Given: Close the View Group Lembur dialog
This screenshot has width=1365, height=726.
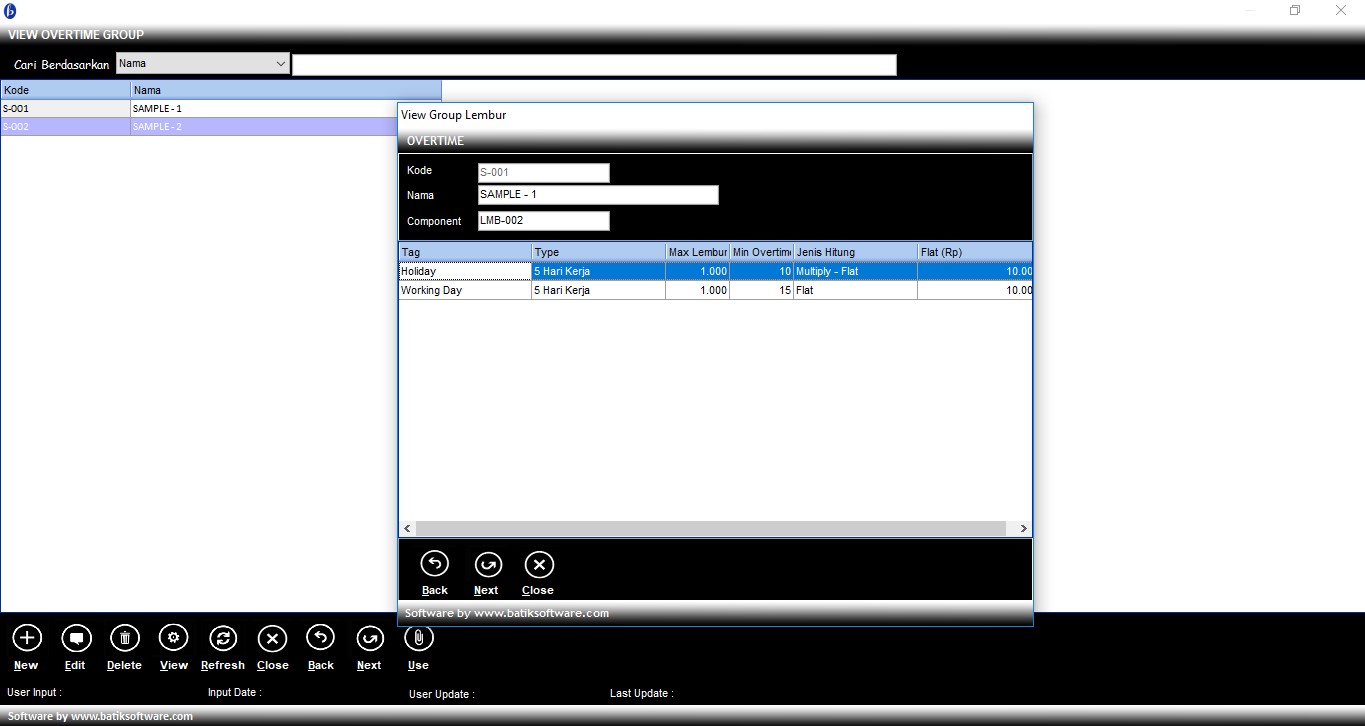Looking at the screenshot, I should [x=538, y=565].
